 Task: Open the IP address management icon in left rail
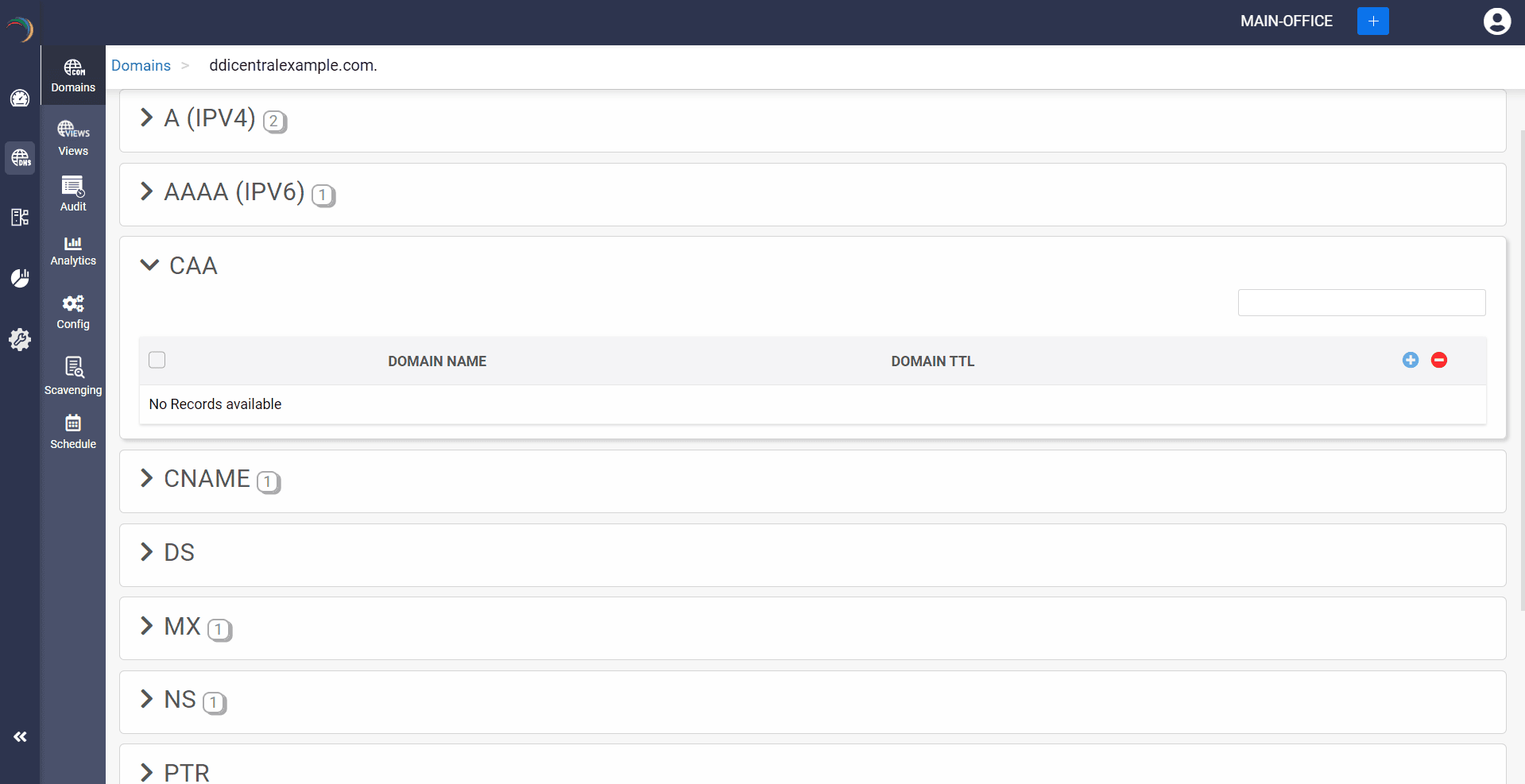pyautogui.click(x=20, y=218)
